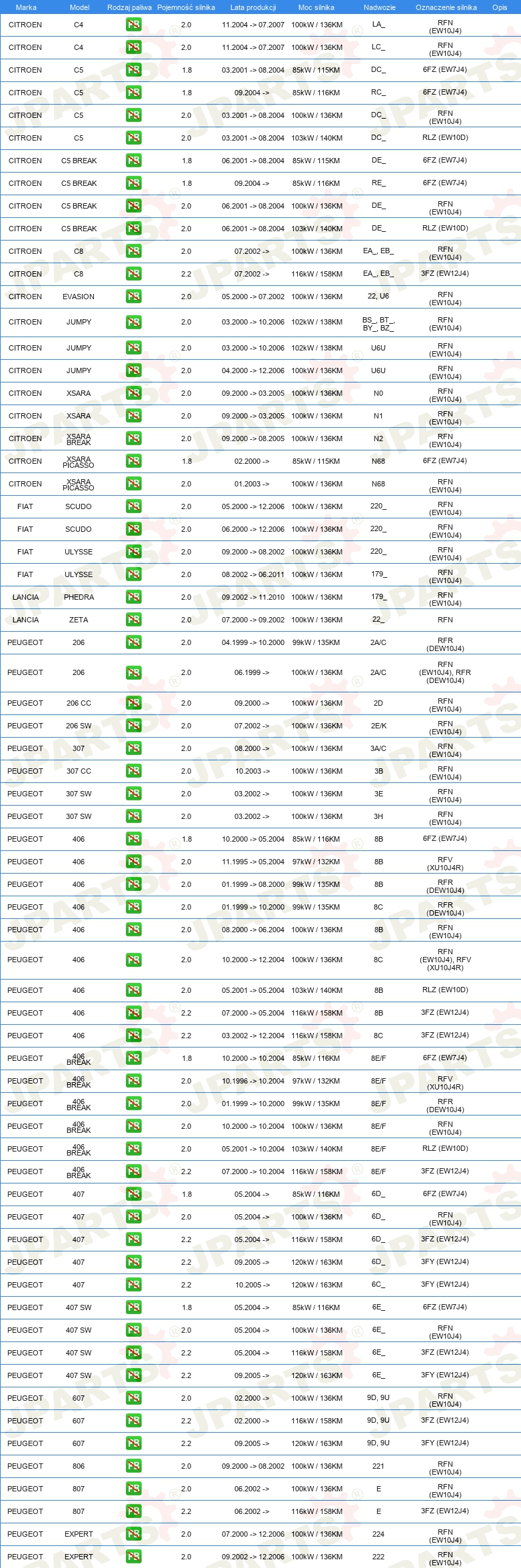Click fuel icon for Peugeot 807 2.2
Viewport: 521px width, 1568px height.
(x=134, y=1511)
